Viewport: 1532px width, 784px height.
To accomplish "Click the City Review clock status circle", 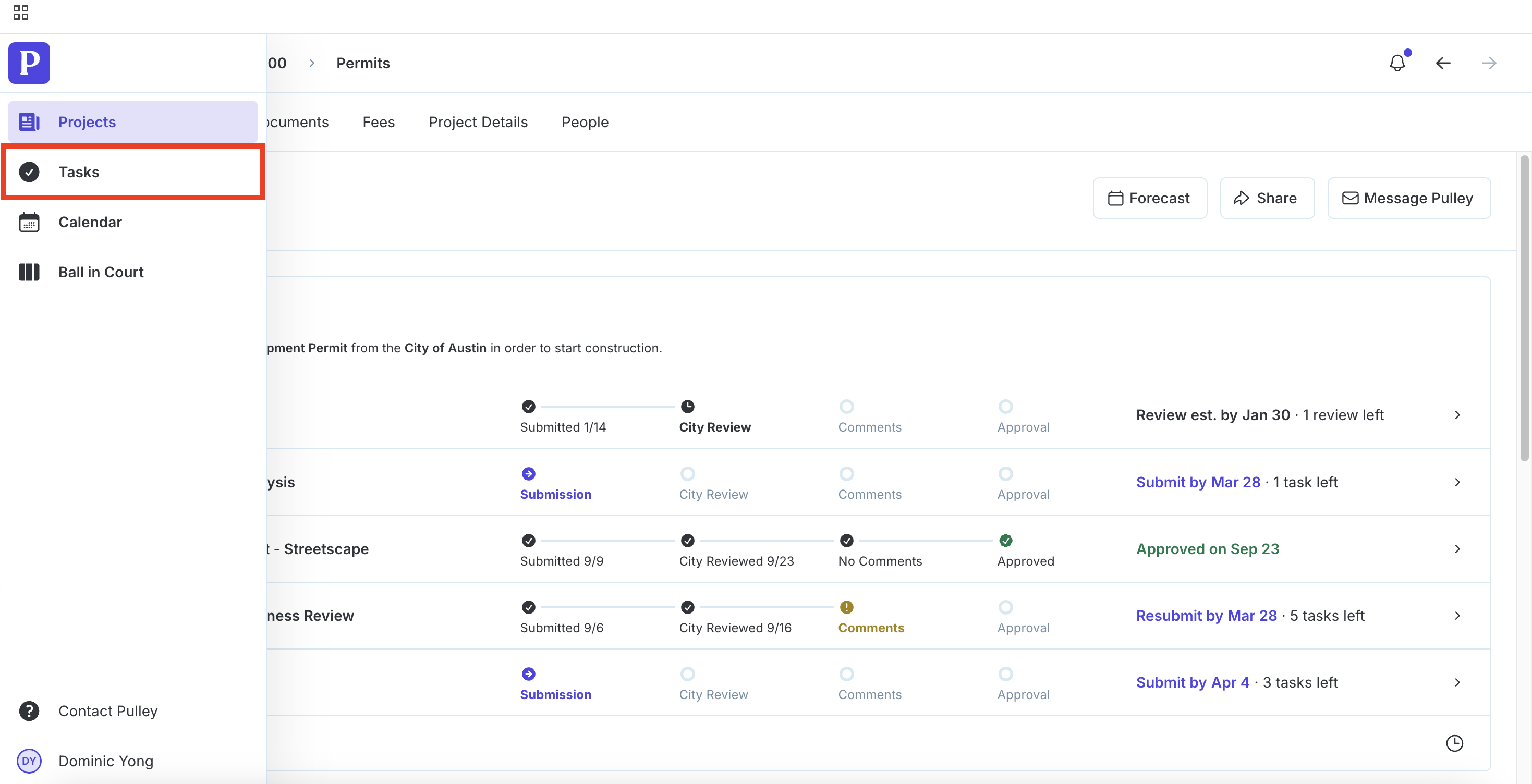I will pos(687,407).
